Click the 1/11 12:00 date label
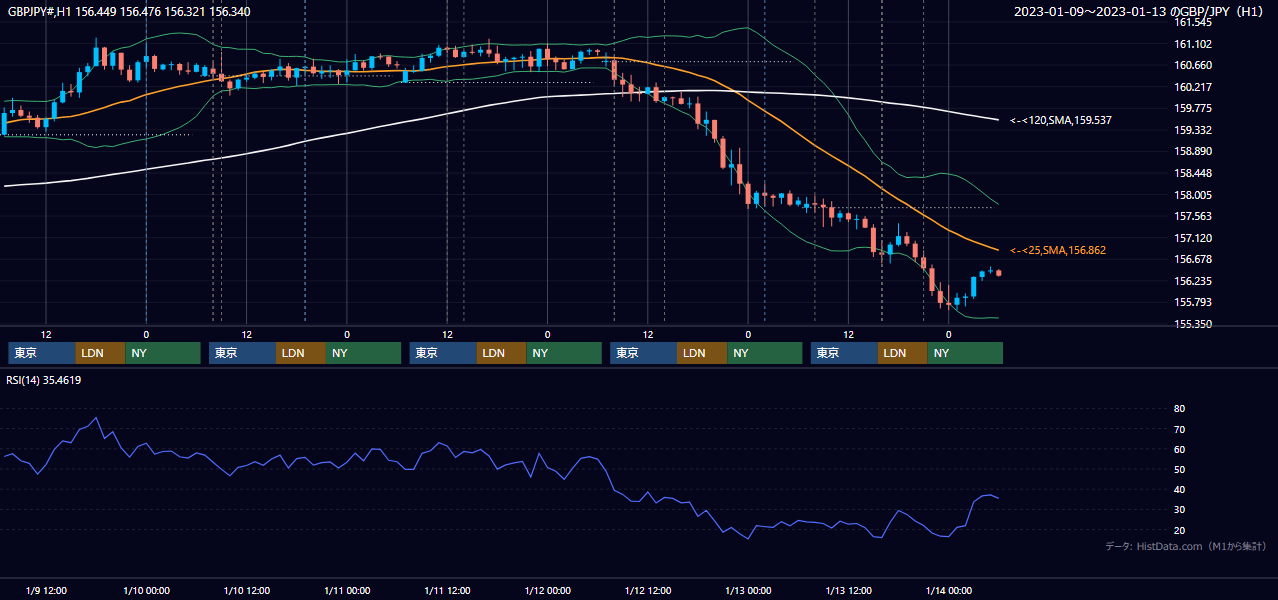 coord(447,590)
